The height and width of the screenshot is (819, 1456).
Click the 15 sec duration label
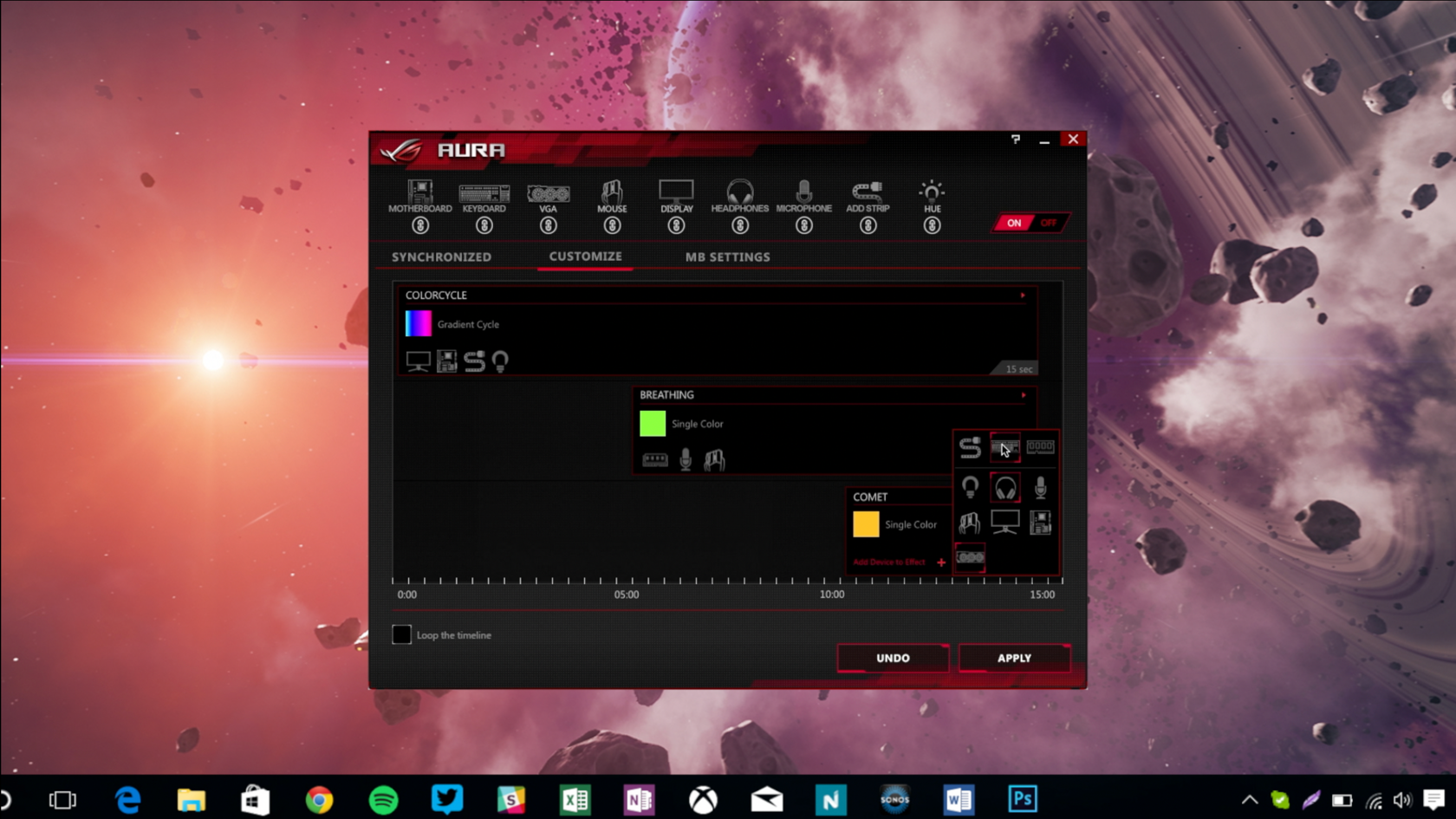(1019, 369)
